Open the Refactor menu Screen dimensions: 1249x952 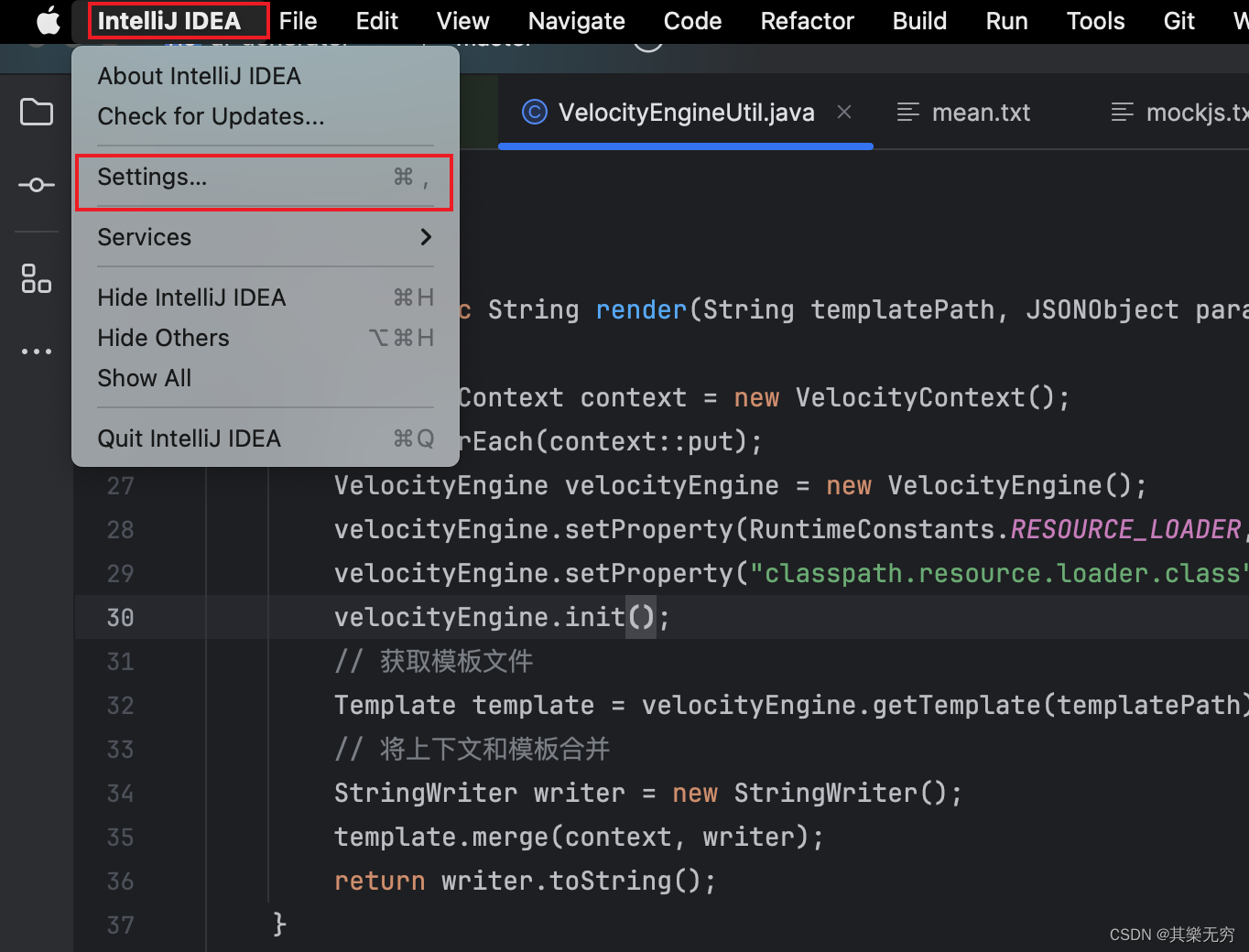[807, 20]
